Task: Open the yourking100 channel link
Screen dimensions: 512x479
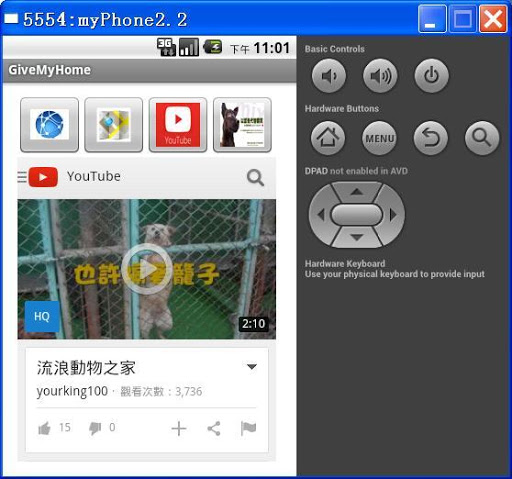Action: [x=72, y=391]
